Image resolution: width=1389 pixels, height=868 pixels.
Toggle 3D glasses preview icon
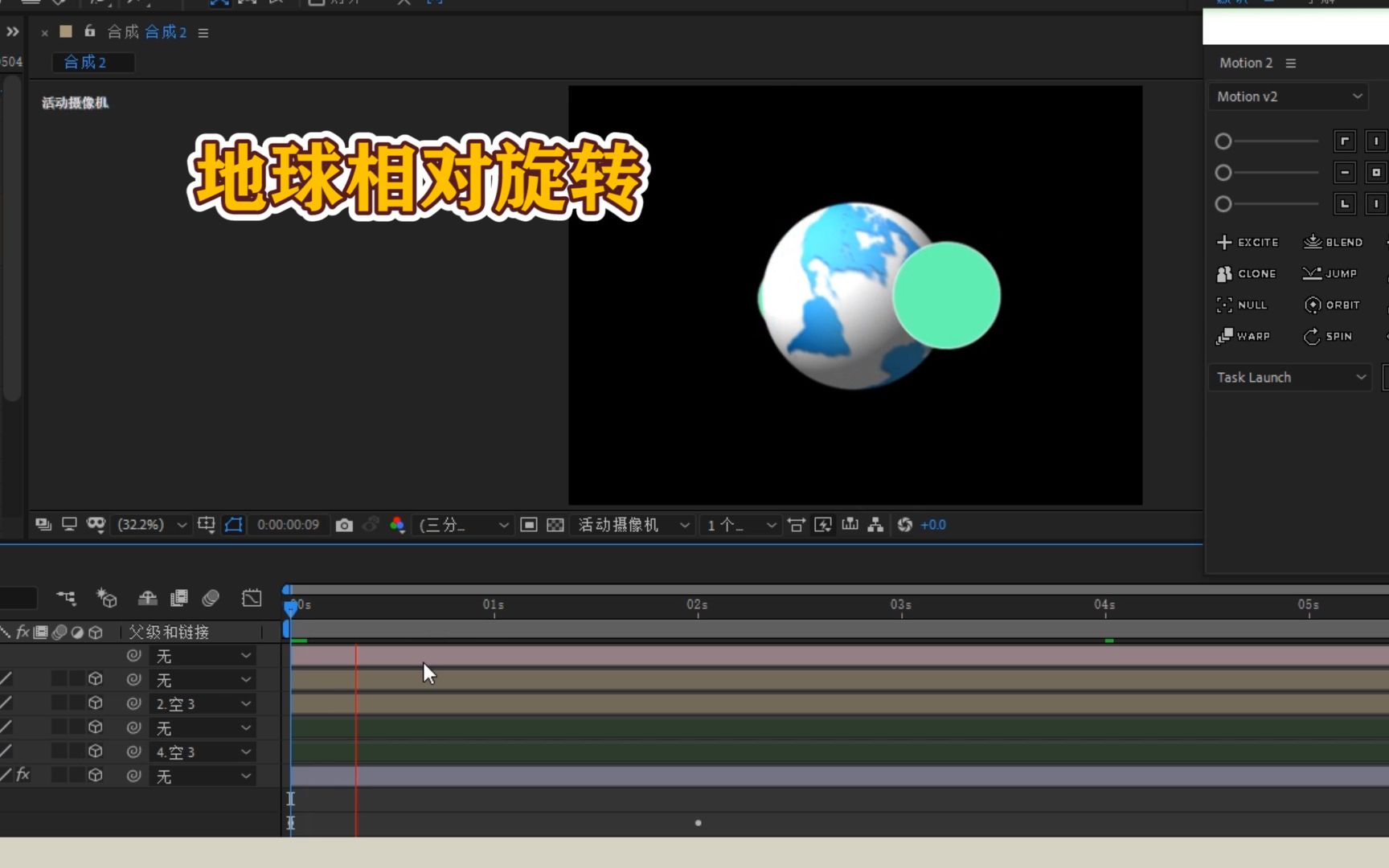pyautogui.click(x=96, y=525)
